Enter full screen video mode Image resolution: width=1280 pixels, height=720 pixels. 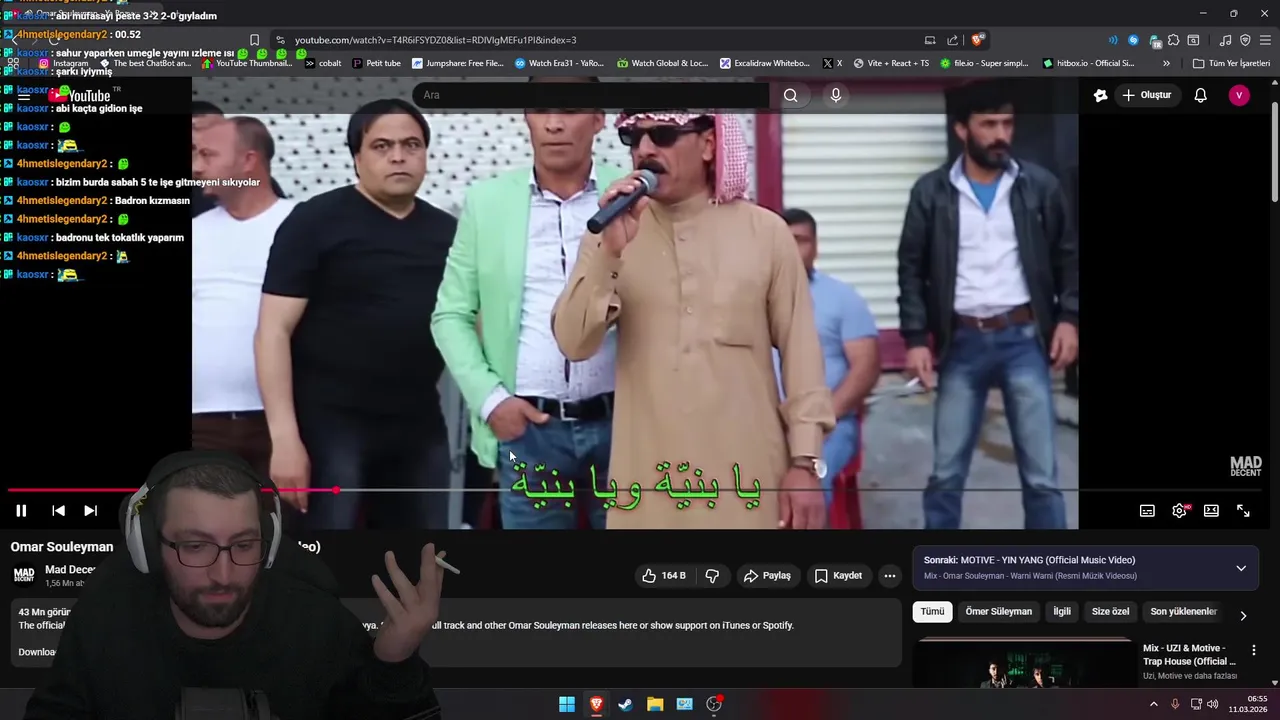tap(1243, 510)
